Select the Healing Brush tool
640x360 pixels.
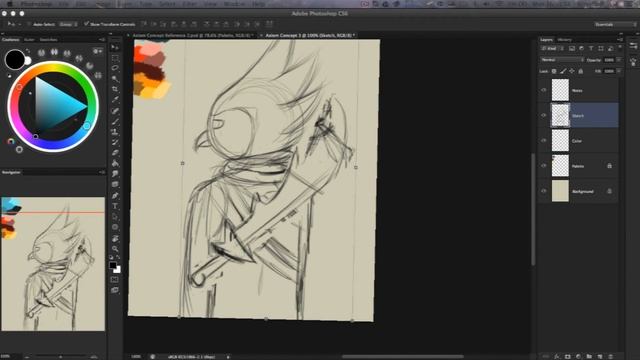[115, 111]
